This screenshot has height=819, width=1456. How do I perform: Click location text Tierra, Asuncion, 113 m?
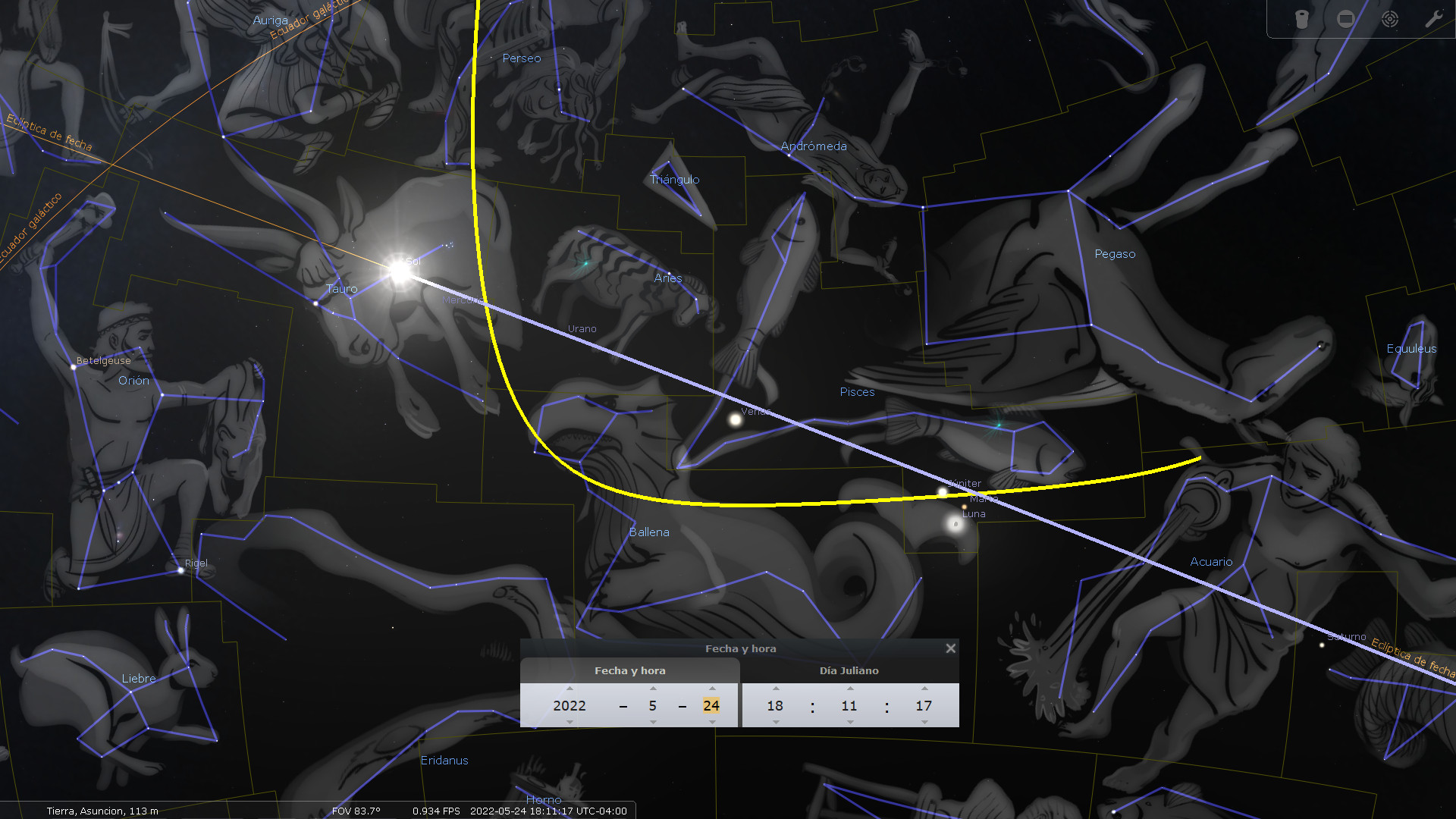[102, 811]
